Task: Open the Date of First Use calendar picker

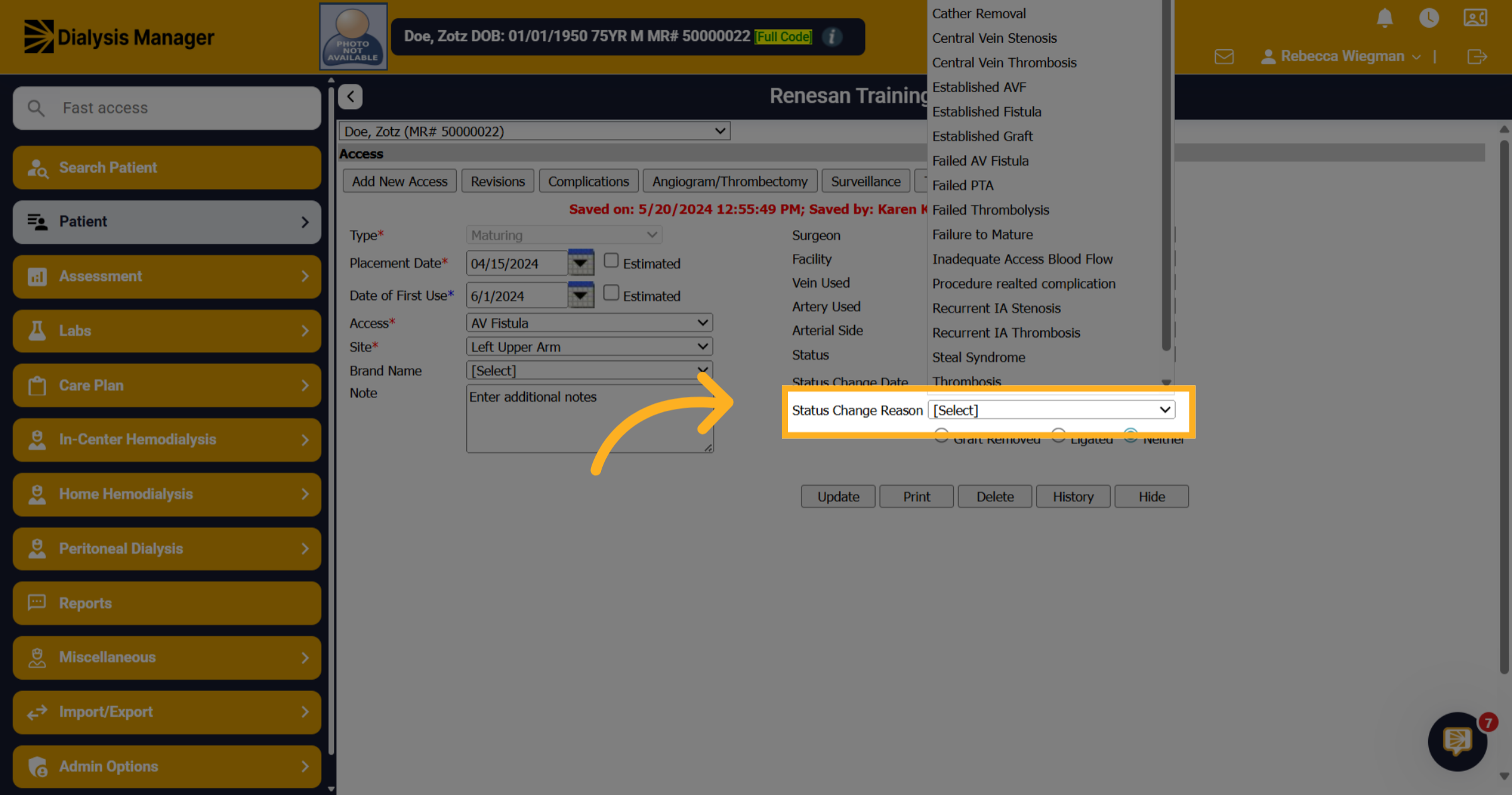Action: [x=580, y=295]
